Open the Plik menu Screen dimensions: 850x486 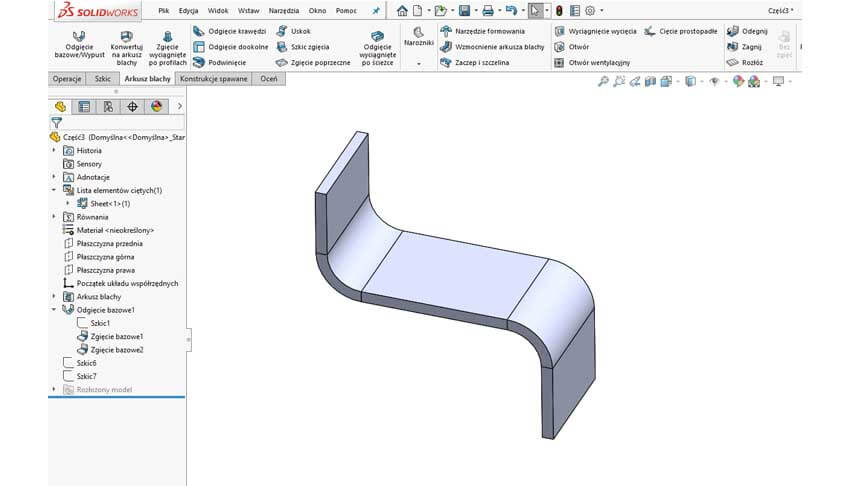[x=163, y=11]
